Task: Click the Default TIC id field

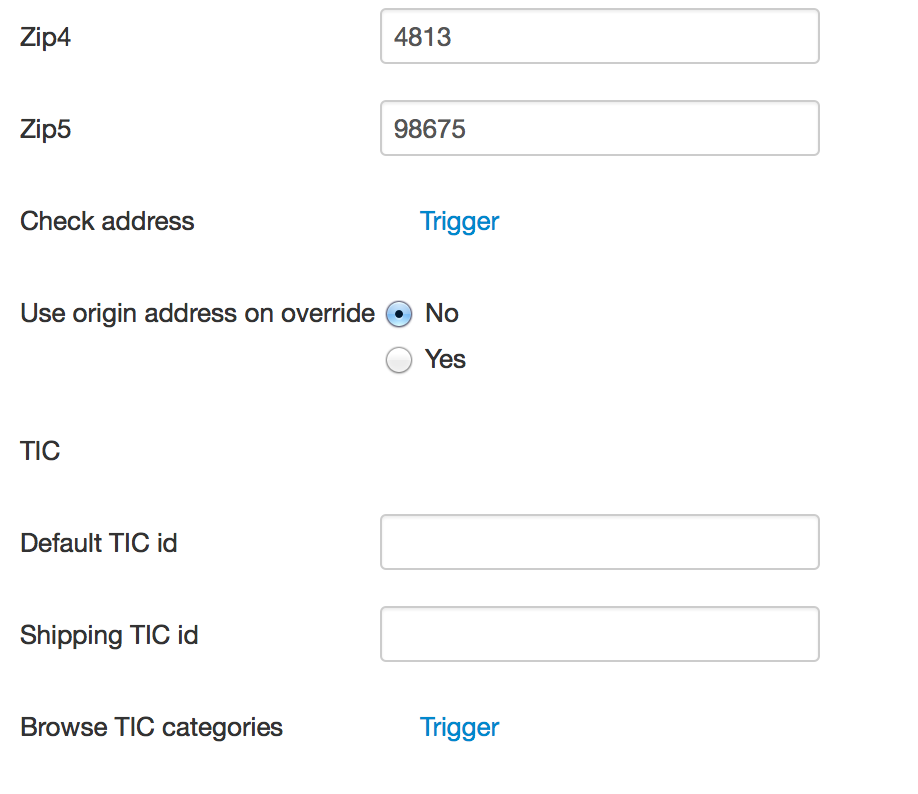Action: [x=600, y=543]
